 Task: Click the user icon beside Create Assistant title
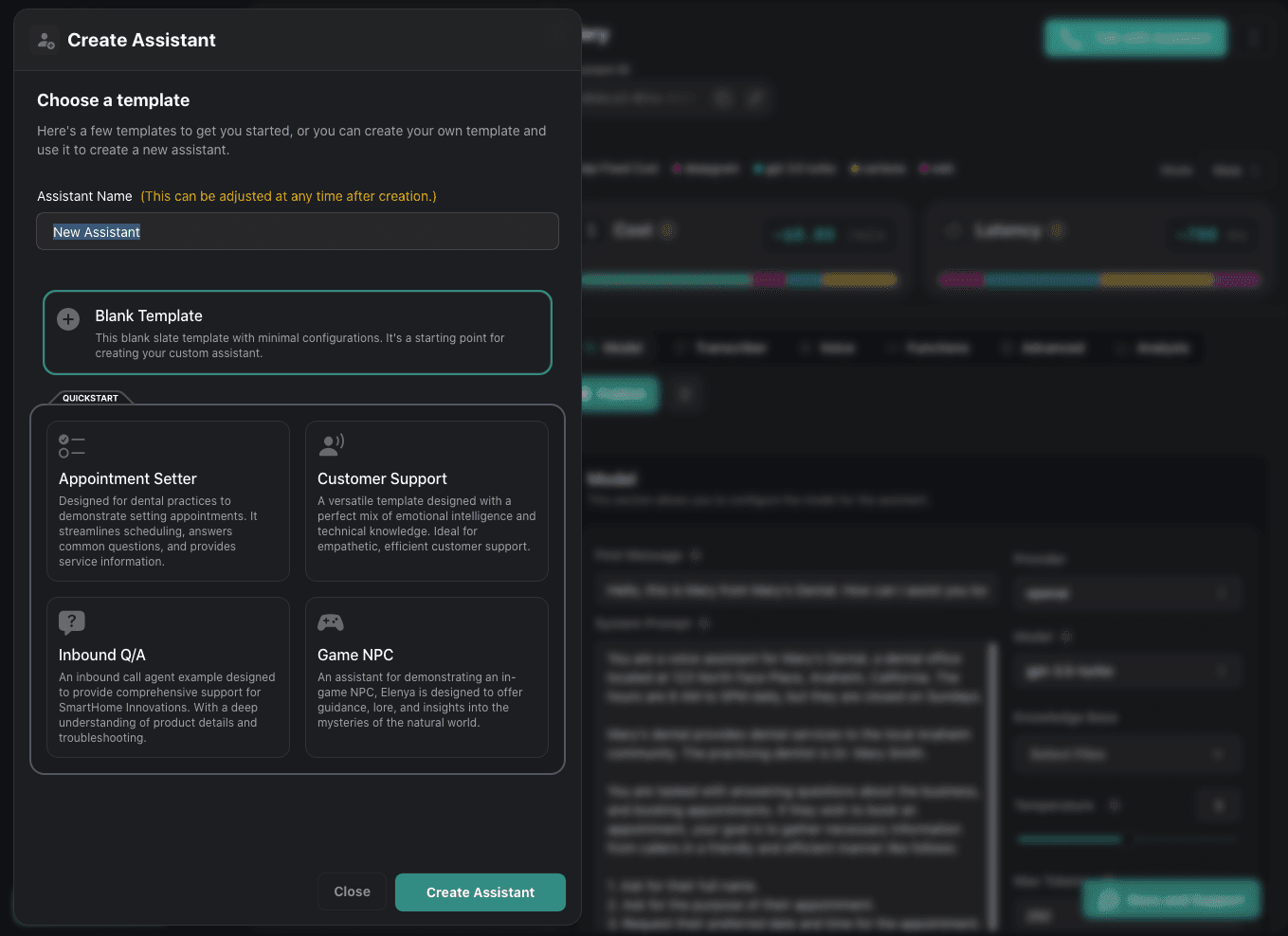[x=45, y=41]
